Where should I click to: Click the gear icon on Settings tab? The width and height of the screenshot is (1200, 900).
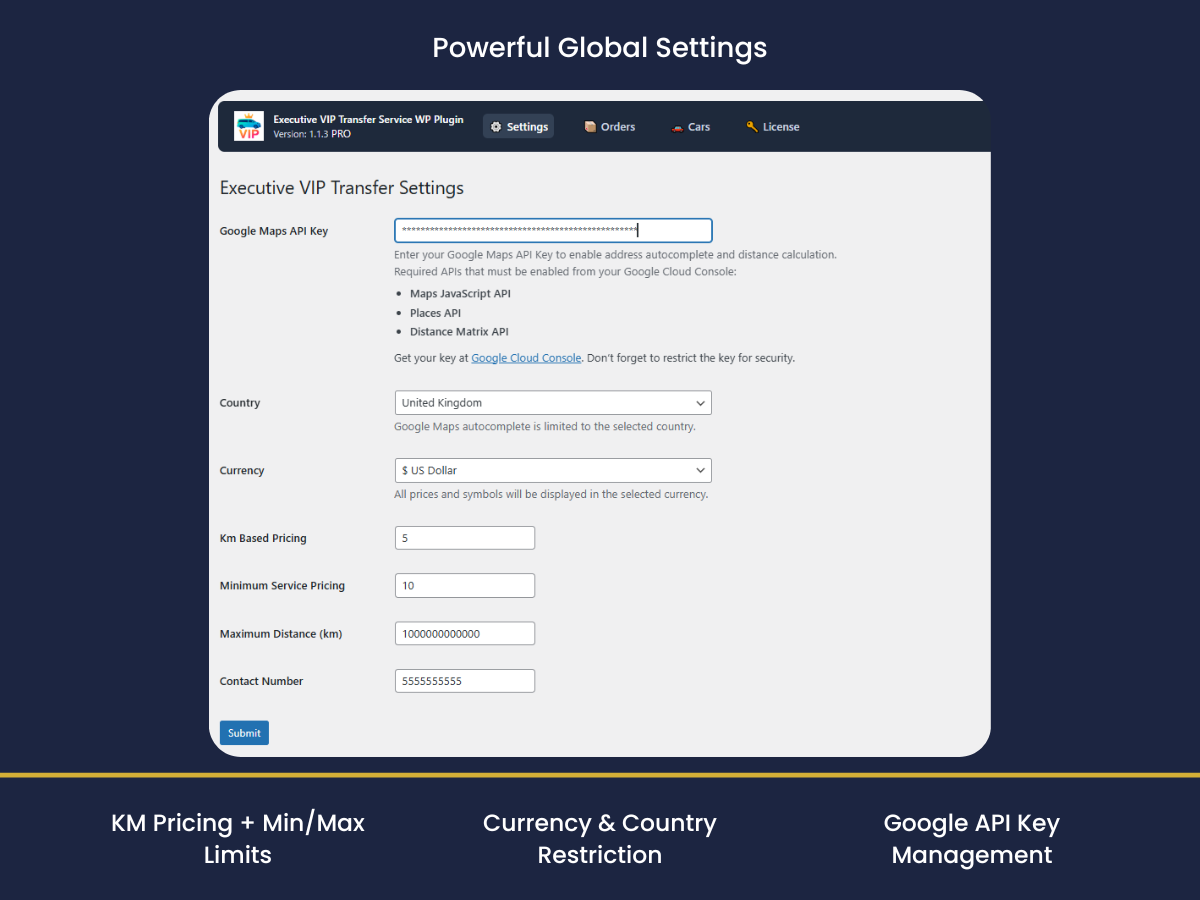[x=496, y=127]
